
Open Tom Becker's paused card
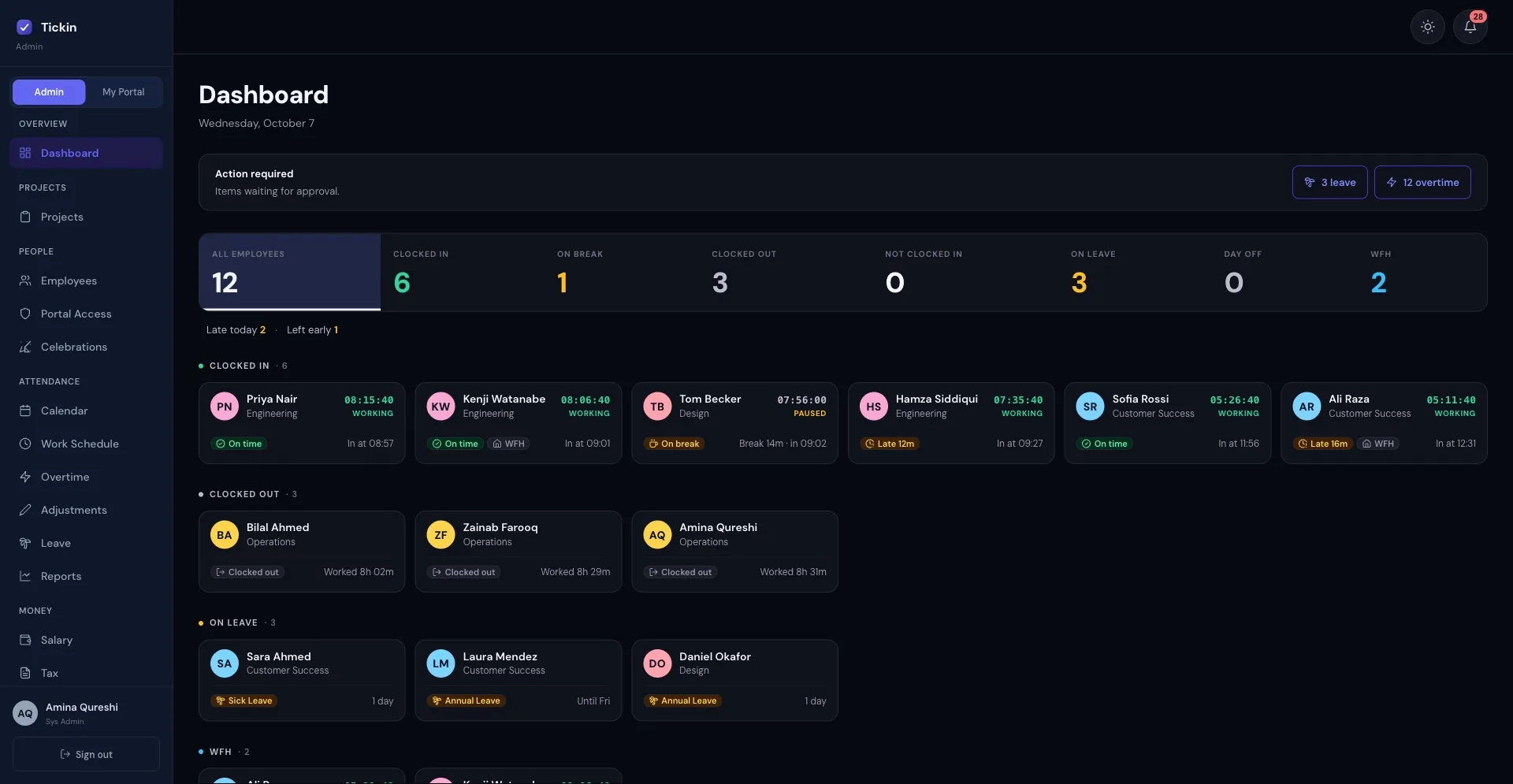pos(734,423)
